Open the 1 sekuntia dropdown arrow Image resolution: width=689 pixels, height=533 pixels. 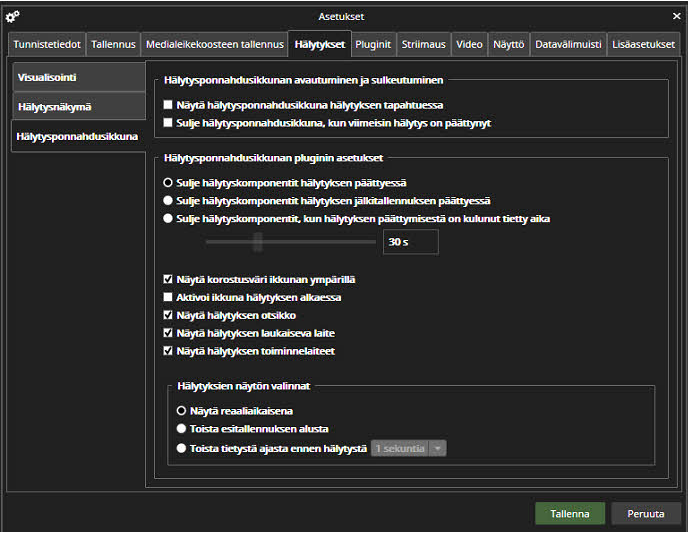click(437, 448)
